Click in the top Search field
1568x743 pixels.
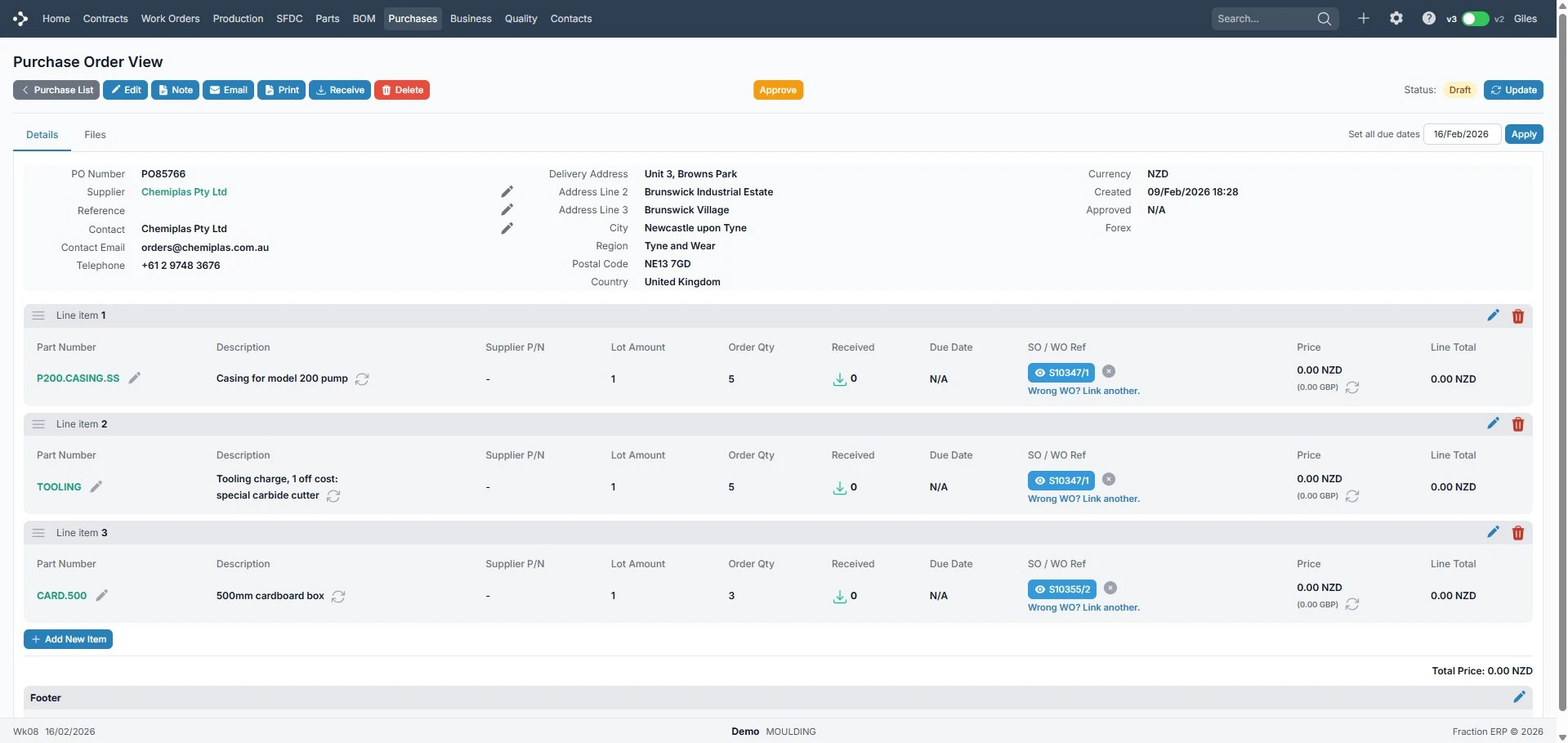[1262, 19]
